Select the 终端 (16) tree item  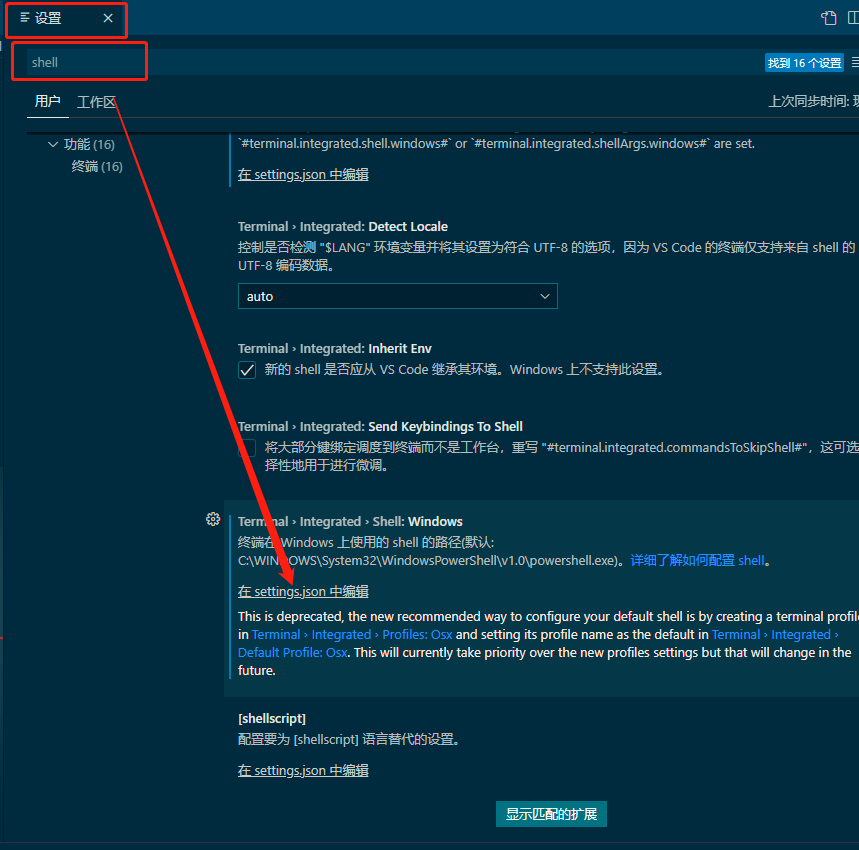[x=96, y=166]
